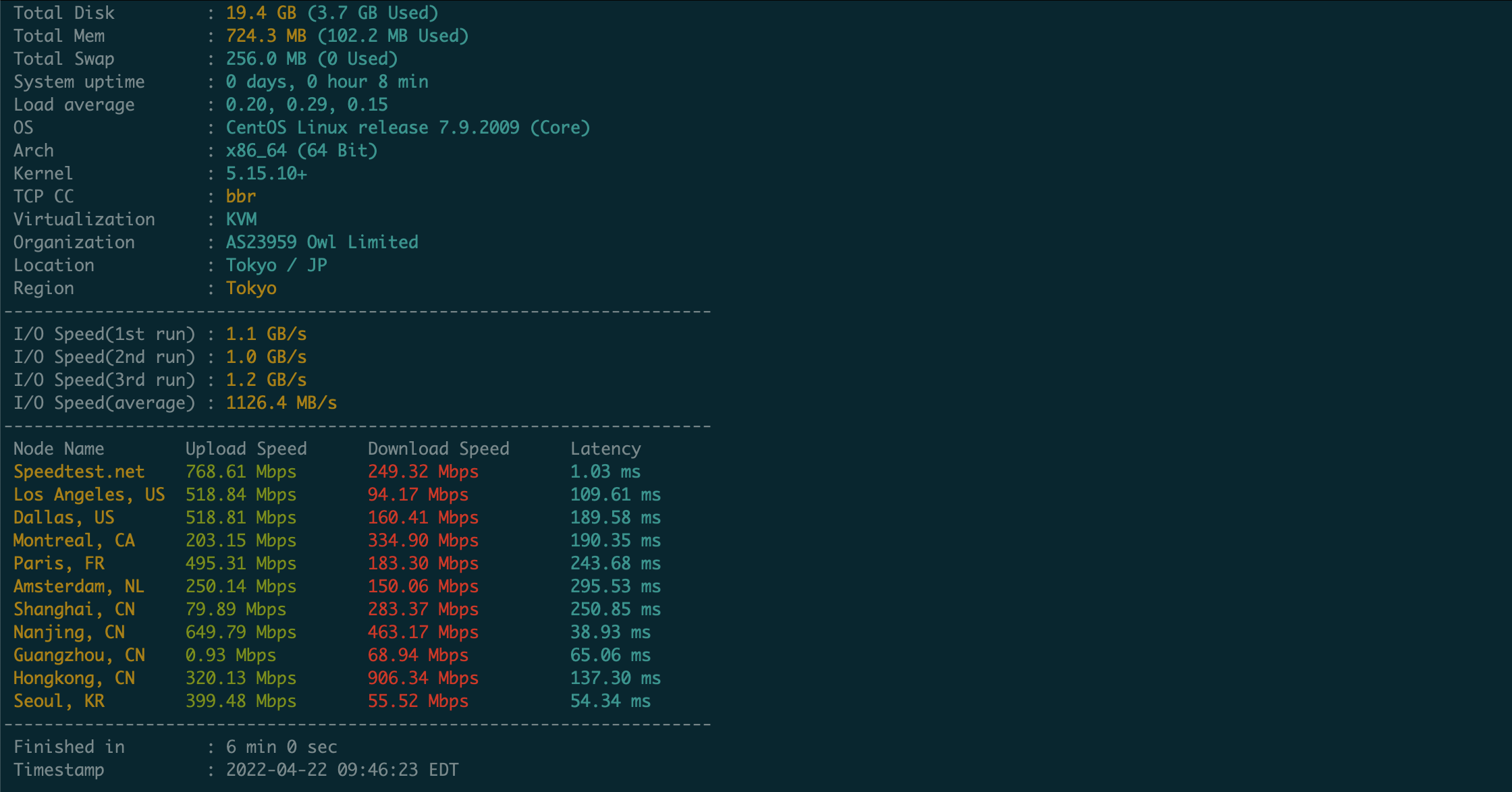The height and width of the screenshot is (792, 1512).
Task: Click Nanjing upload "649.79 Mbps"
Action: tap(241, 632)
